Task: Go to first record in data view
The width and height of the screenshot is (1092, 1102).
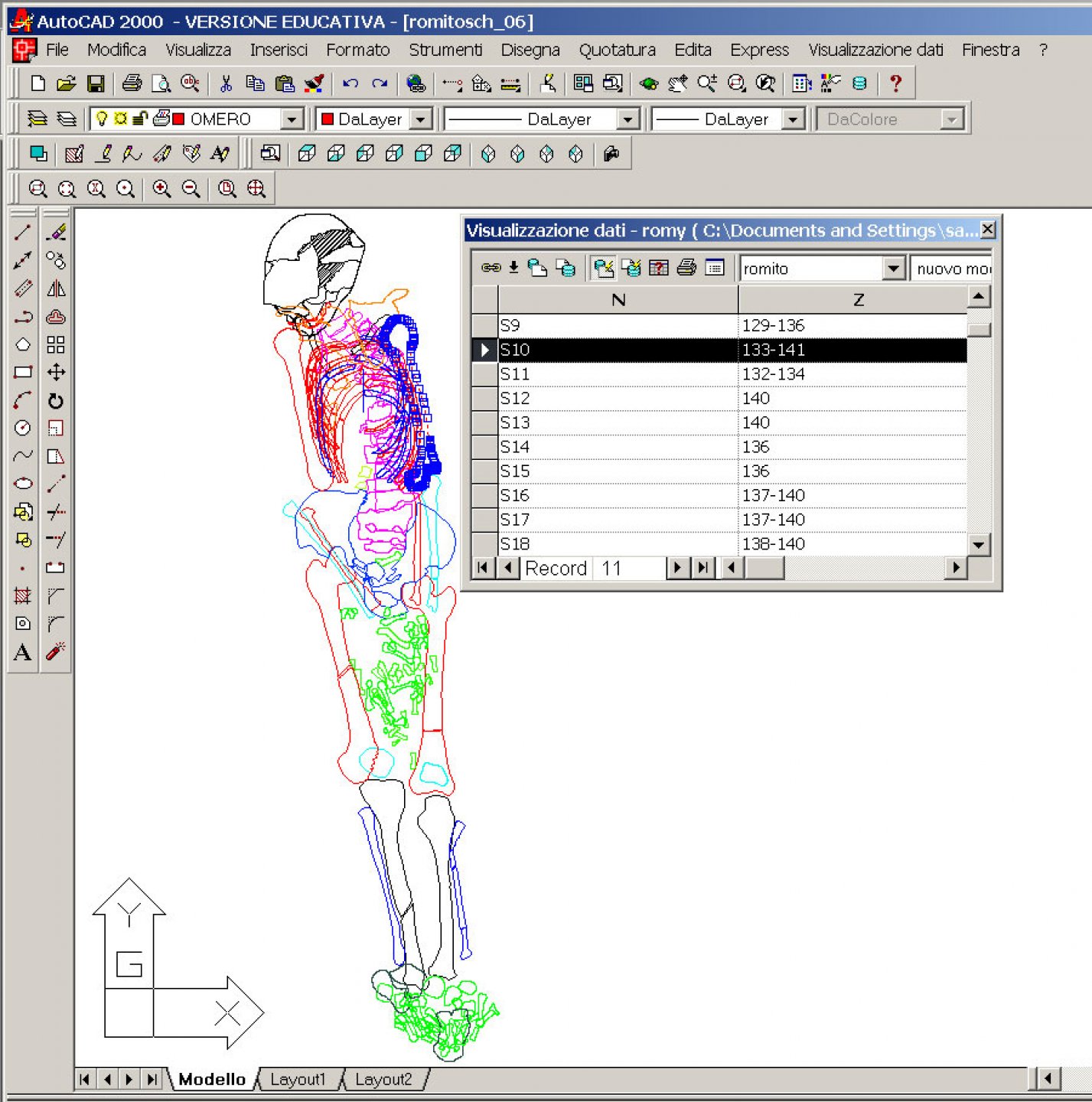Action: [x=483, y=568]
